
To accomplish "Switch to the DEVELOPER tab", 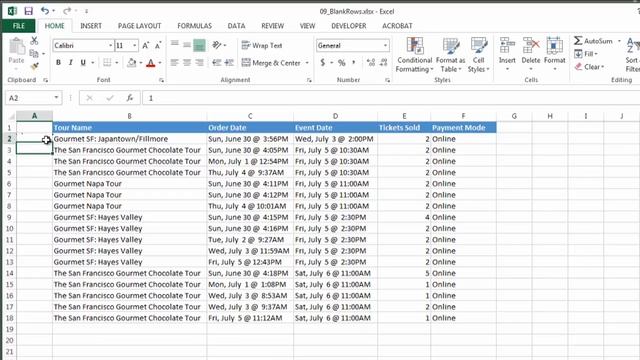I will tap(349, 26).
